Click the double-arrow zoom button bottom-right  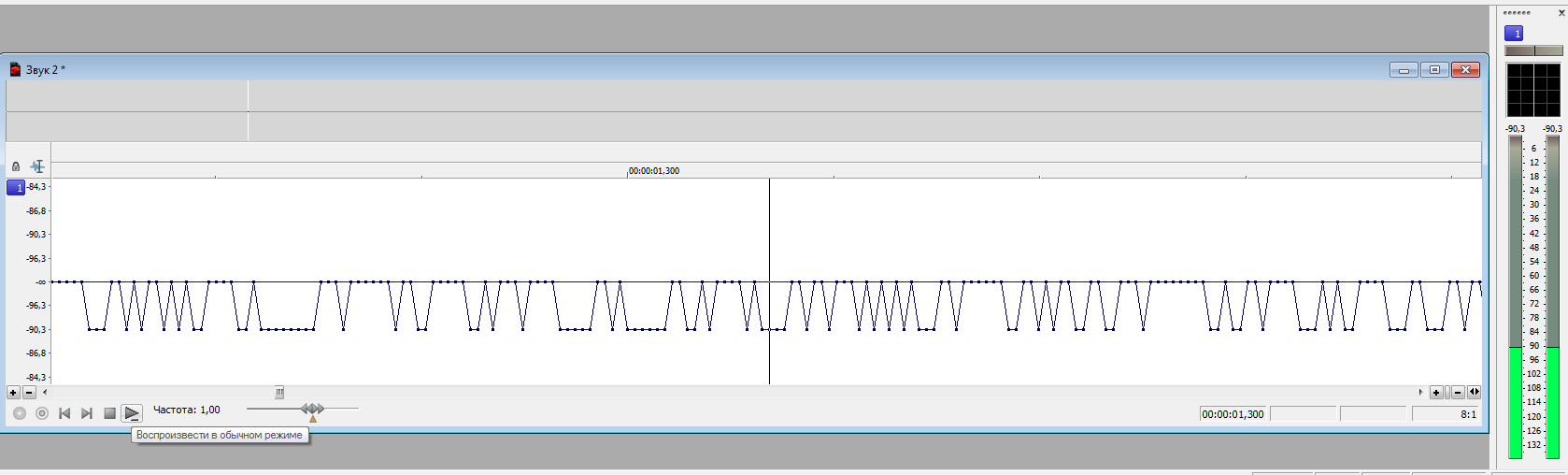pyautogui.click(x=1474, y=393)
